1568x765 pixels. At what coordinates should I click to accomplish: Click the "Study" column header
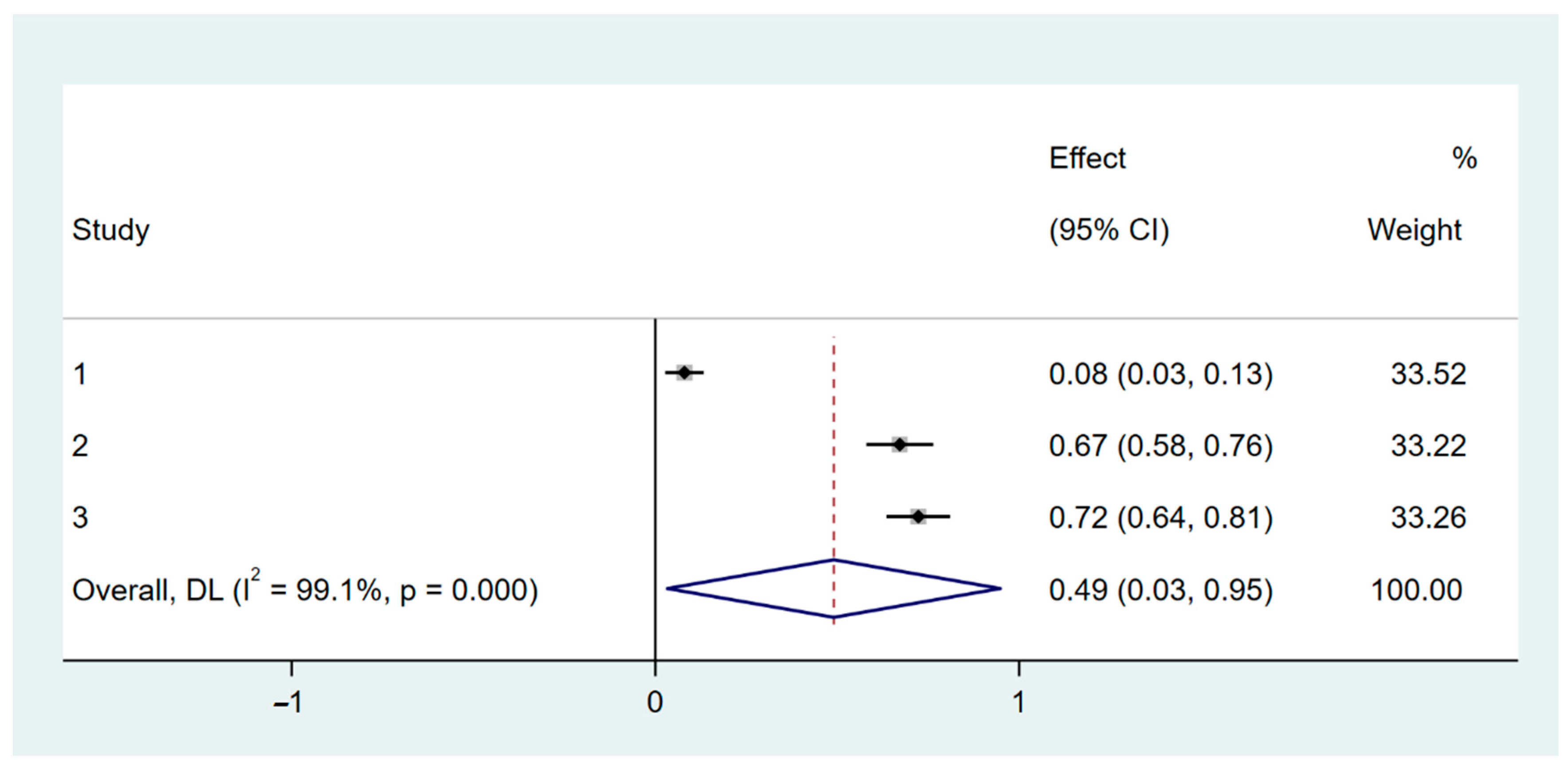pos(111,230)
